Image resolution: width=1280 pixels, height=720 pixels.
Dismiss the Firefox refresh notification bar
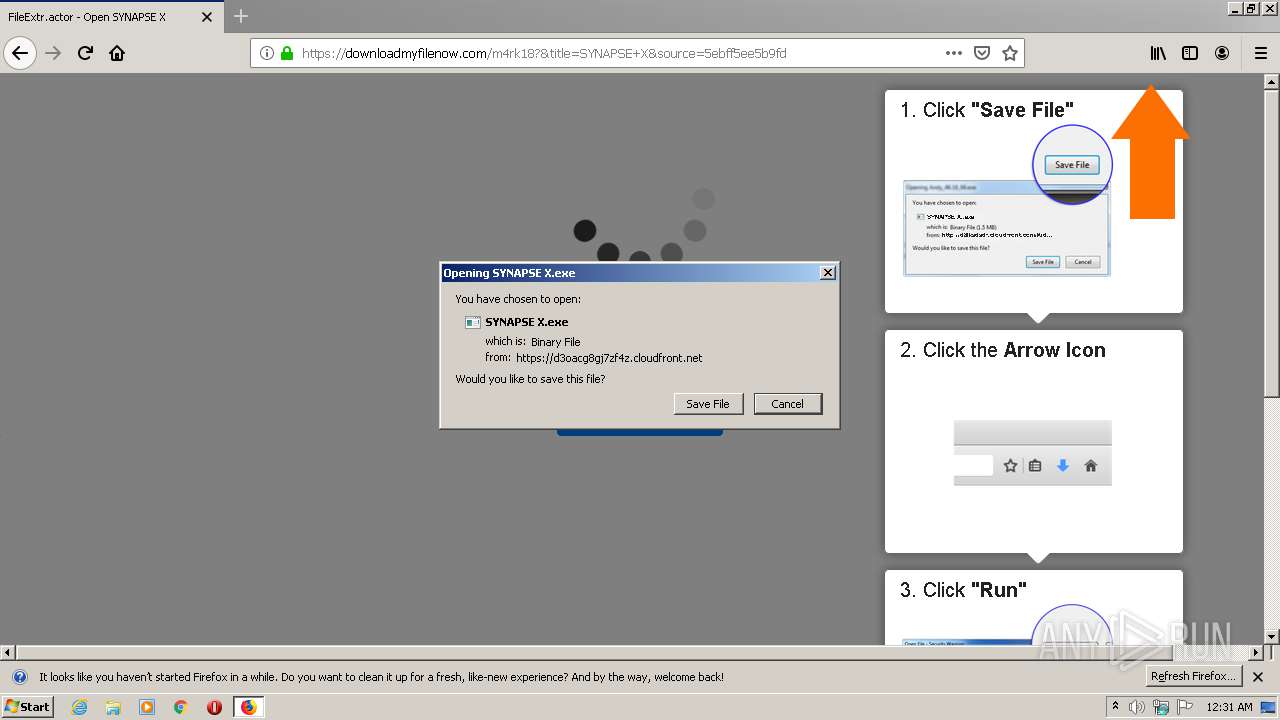coord(1258,677)
